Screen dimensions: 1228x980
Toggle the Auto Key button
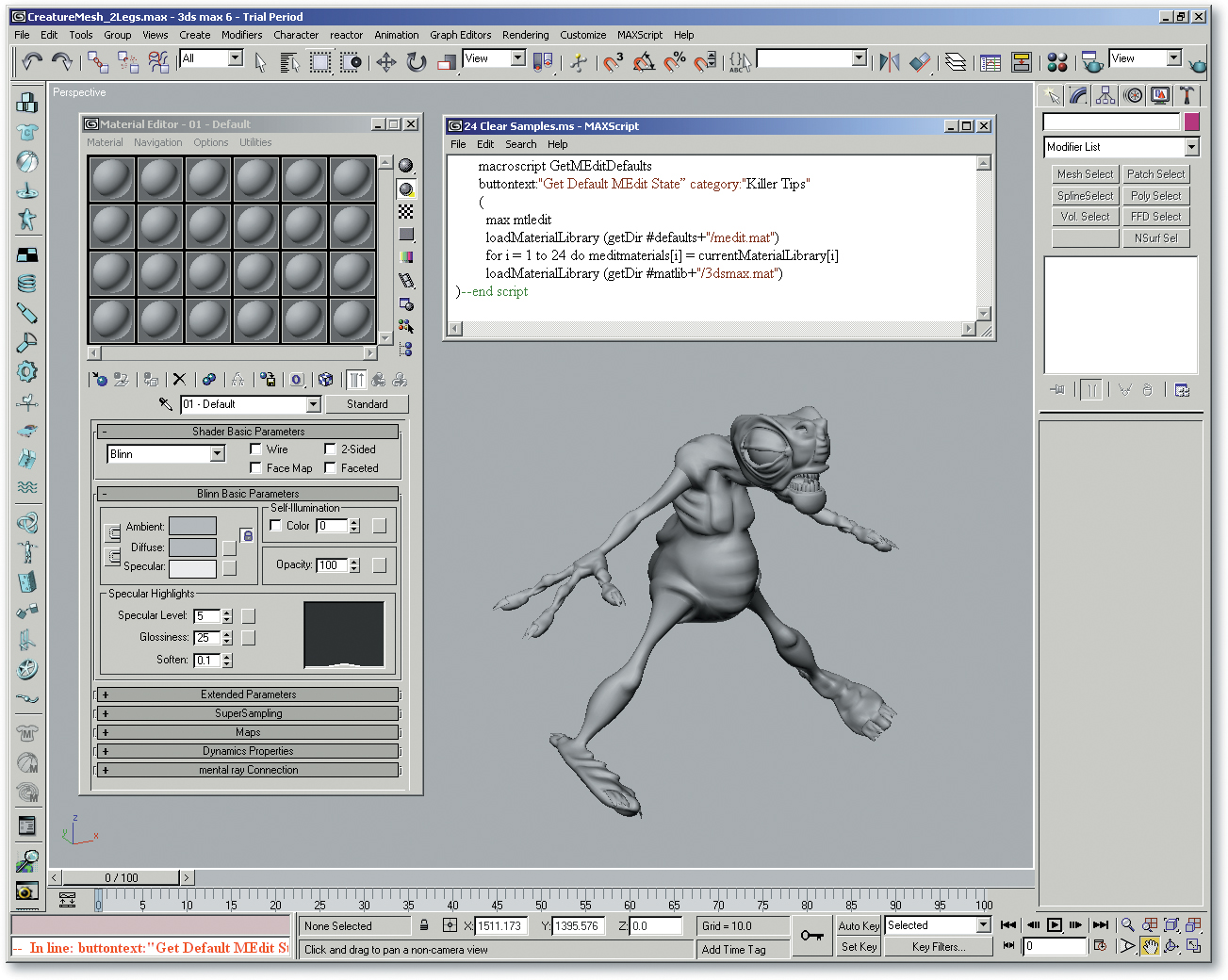(x=859, y=926)
